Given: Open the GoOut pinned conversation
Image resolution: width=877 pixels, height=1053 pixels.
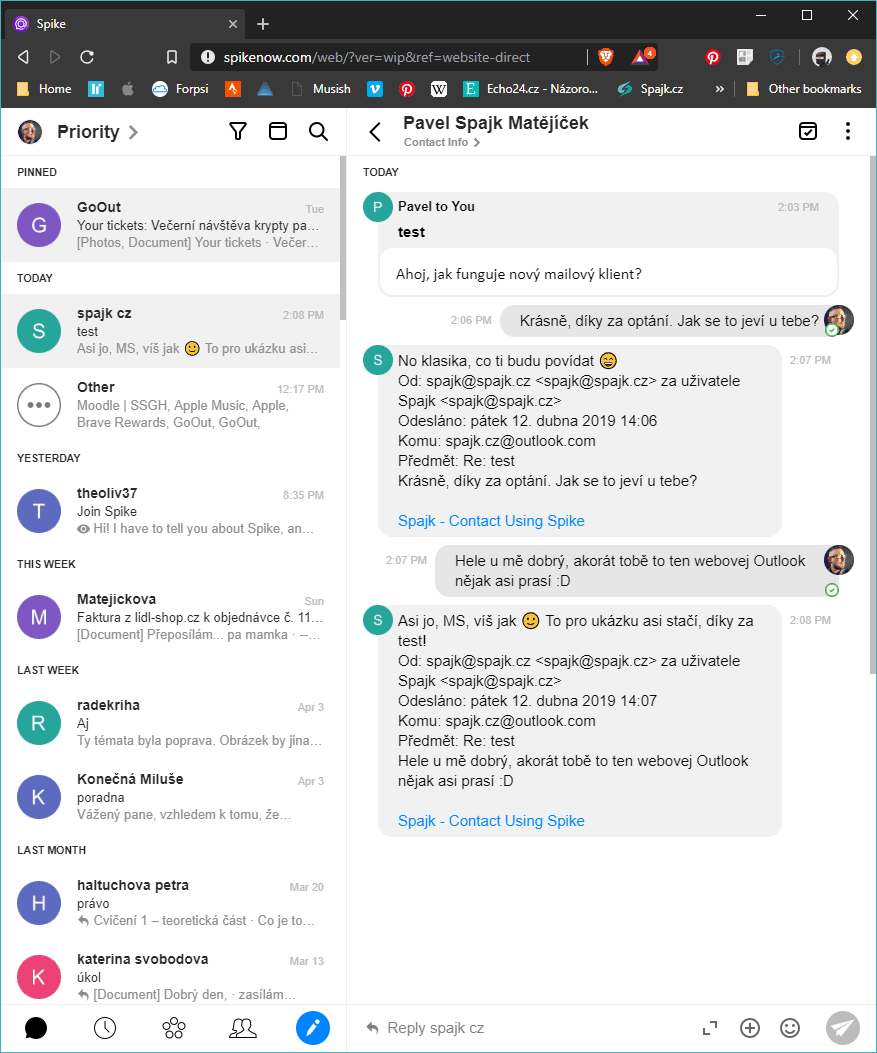Looking at the screenshot, I should coord(171,225).
